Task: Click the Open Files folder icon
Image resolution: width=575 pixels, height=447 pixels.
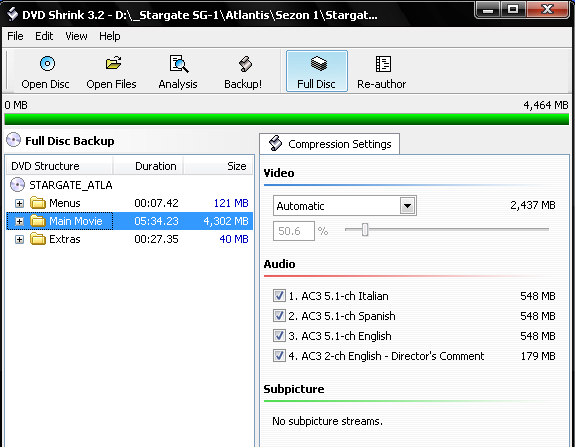Action: (113, 63)
